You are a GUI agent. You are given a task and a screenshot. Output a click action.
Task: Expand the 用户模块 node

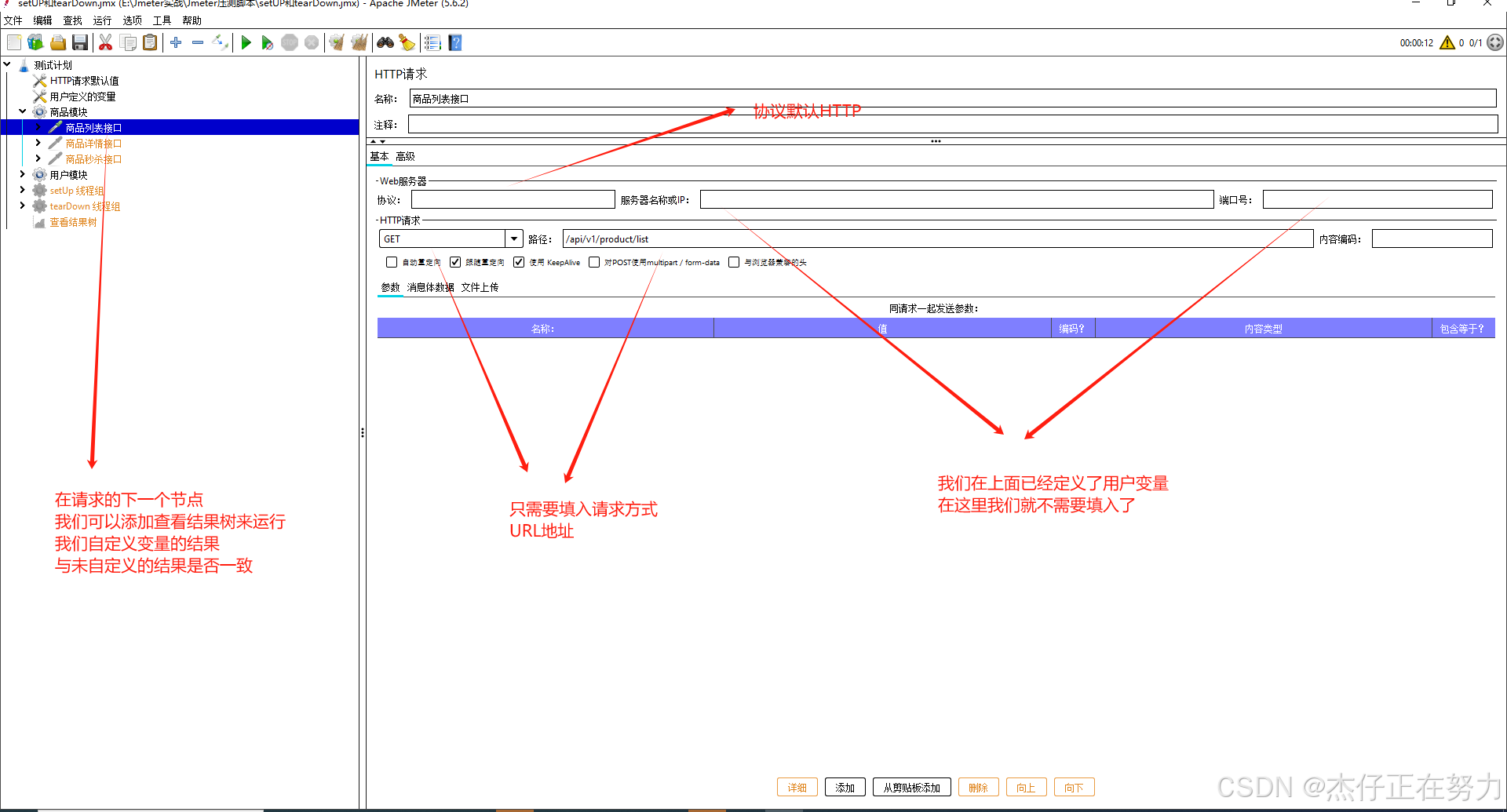(23, 174)
